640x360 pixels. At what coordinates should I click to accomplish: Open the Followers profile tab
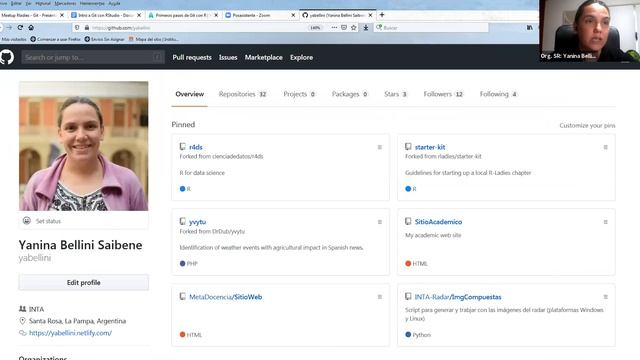click(x=443, y=94)
